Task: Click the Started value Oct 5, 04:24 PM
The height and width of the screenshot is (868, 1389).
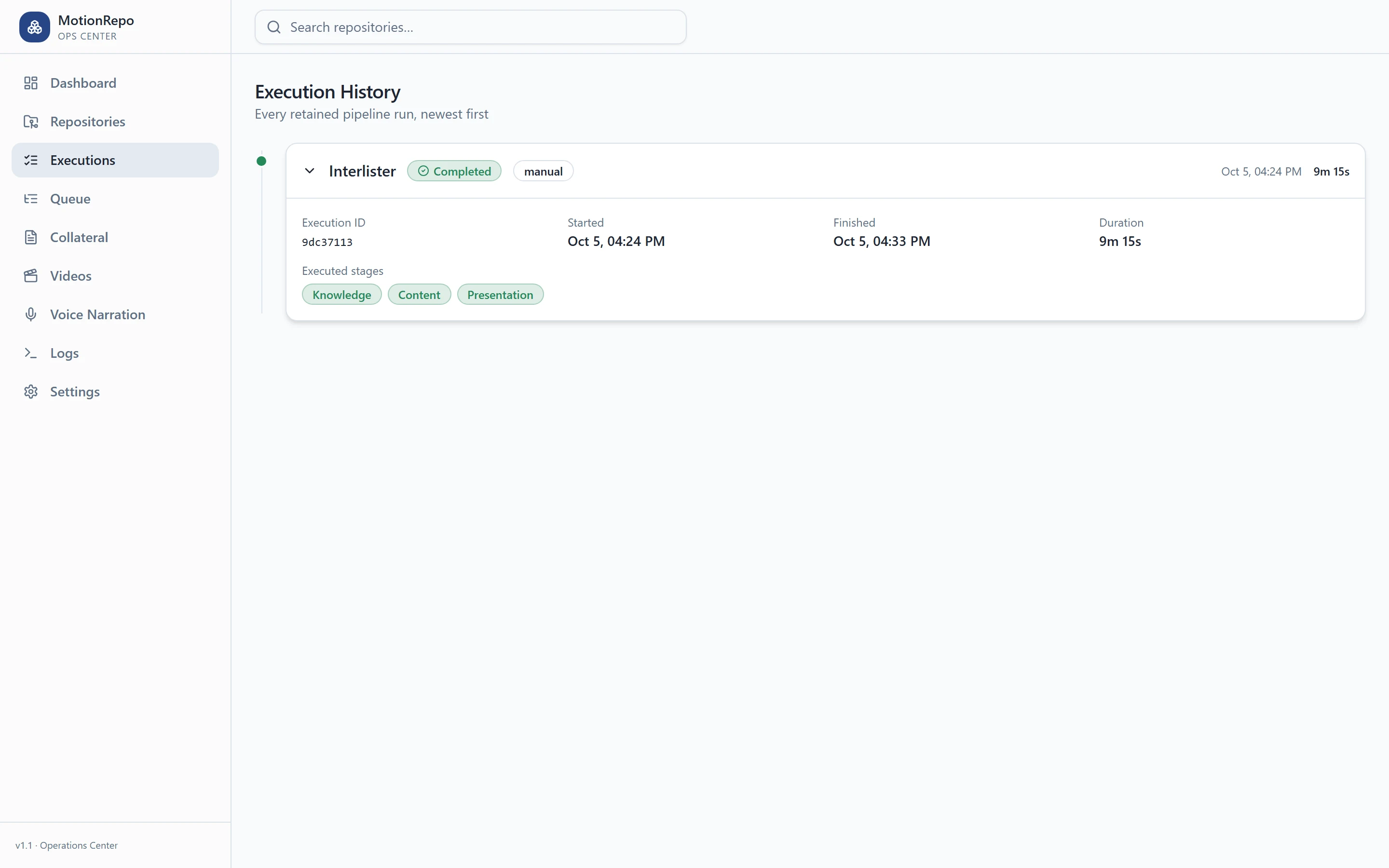Action: click(x=616, y=241)
